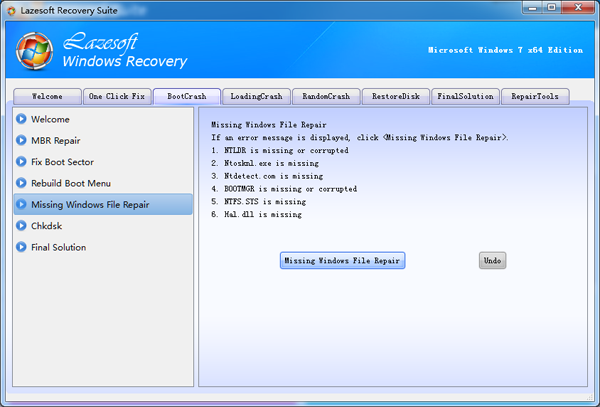Image resolution: width=600 pixels, height=407 pixels.
Task: Click 'Ntdetect.com is missing' line
Action: click(x=273, y=176)
